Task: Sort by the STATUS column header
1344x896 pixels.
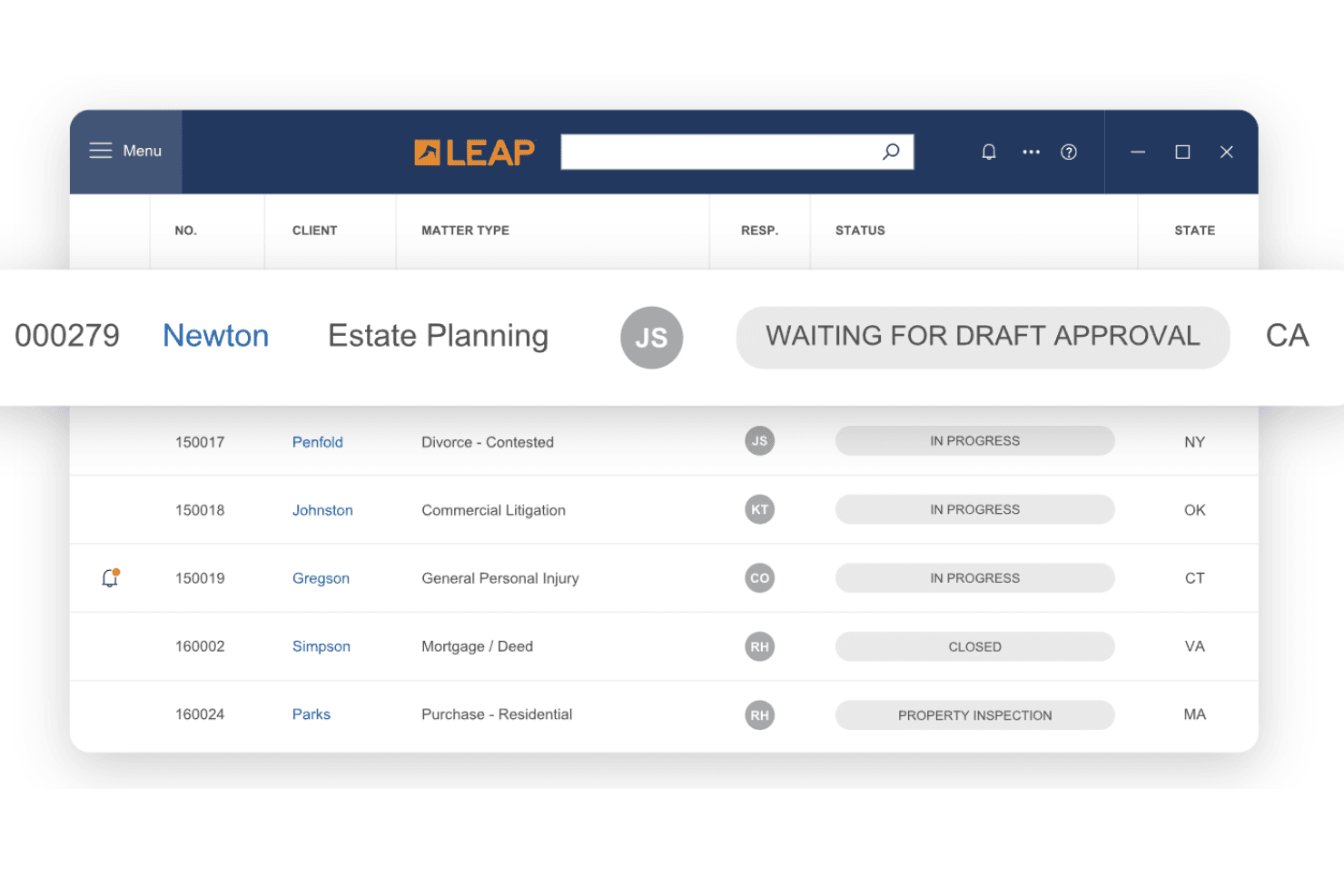Action: click(x=860, y=231)
